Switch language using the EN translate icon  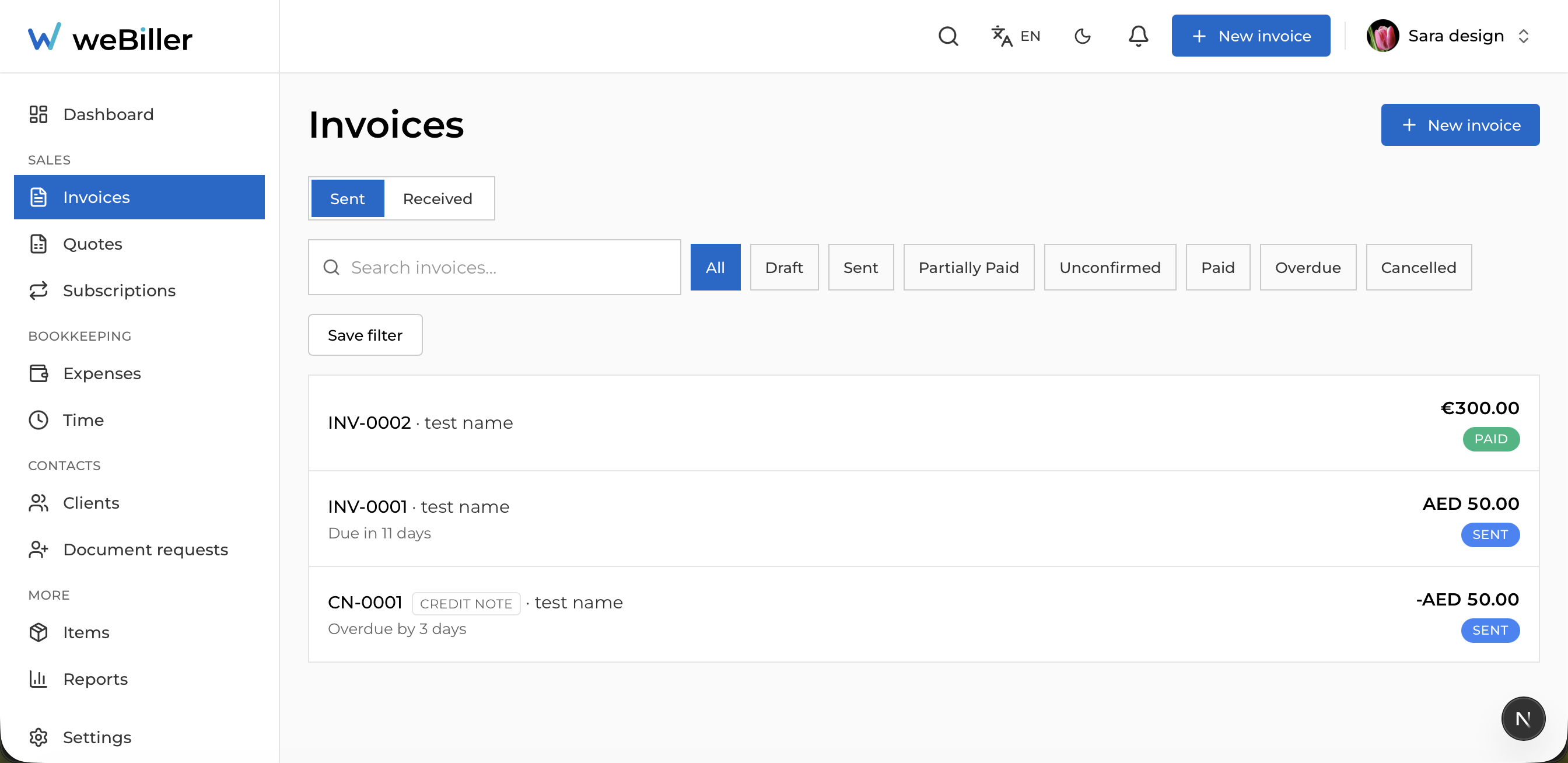tap(1016, 36)
